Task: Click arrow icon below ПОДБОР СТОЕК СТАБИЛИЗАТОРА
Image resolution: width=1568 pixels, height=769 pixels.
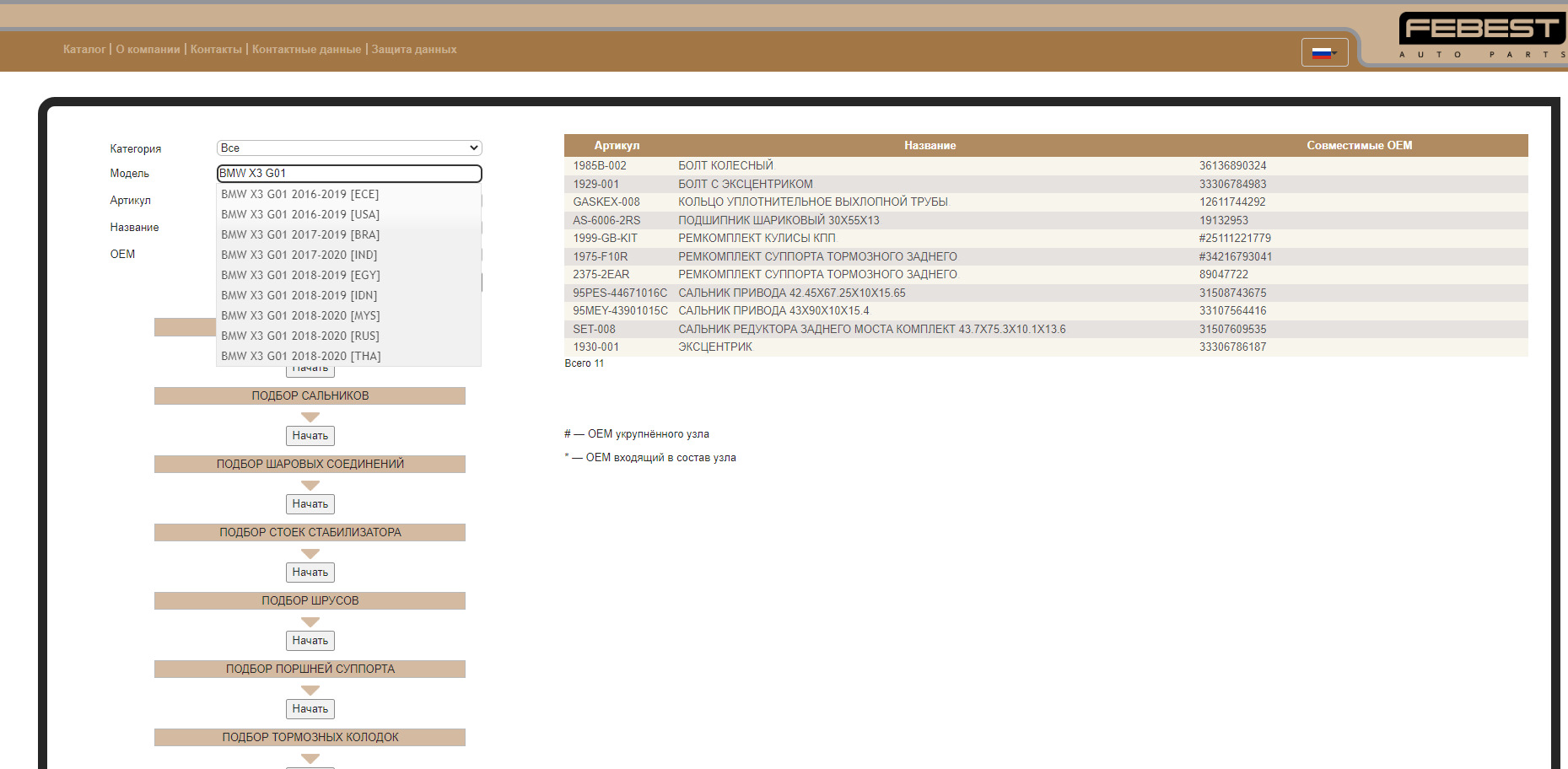Action: (x=310, y=554)
